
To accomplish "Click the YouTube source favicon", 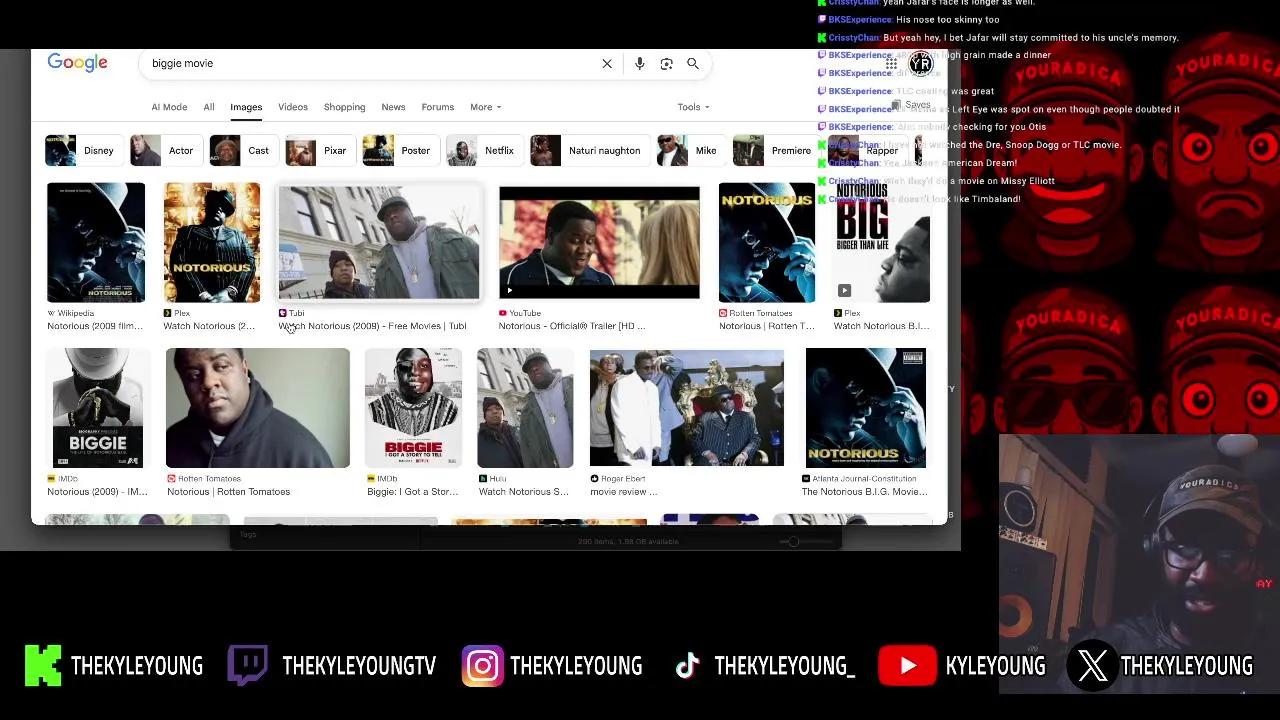I will (x=503, y=314).
